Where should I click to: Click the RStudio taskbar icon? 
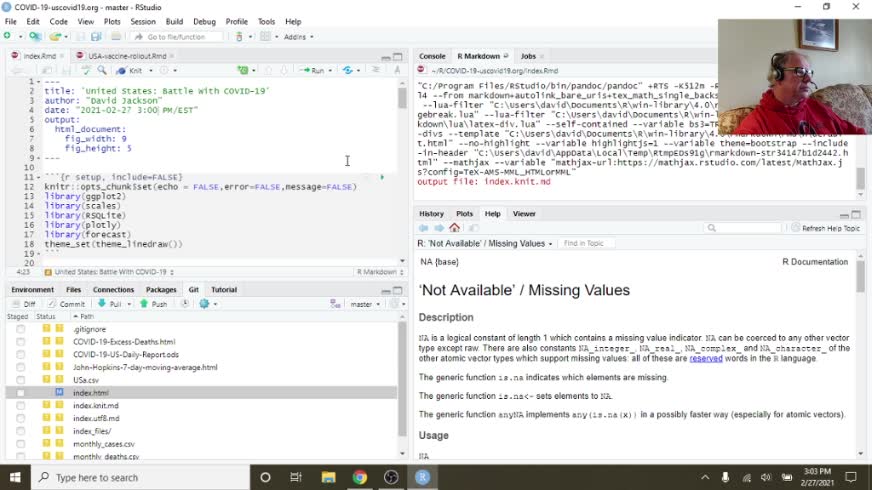pos(423,477)
